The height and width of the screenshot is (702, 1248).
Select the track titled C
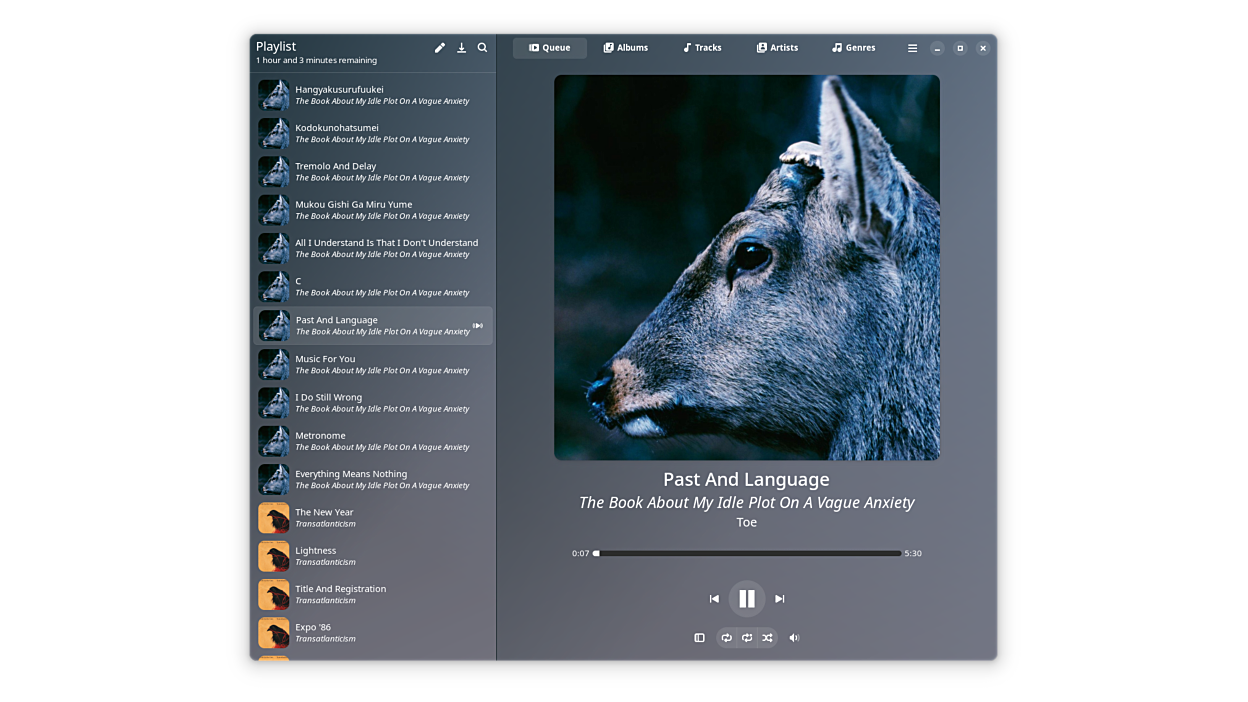[x=373, y=287]
